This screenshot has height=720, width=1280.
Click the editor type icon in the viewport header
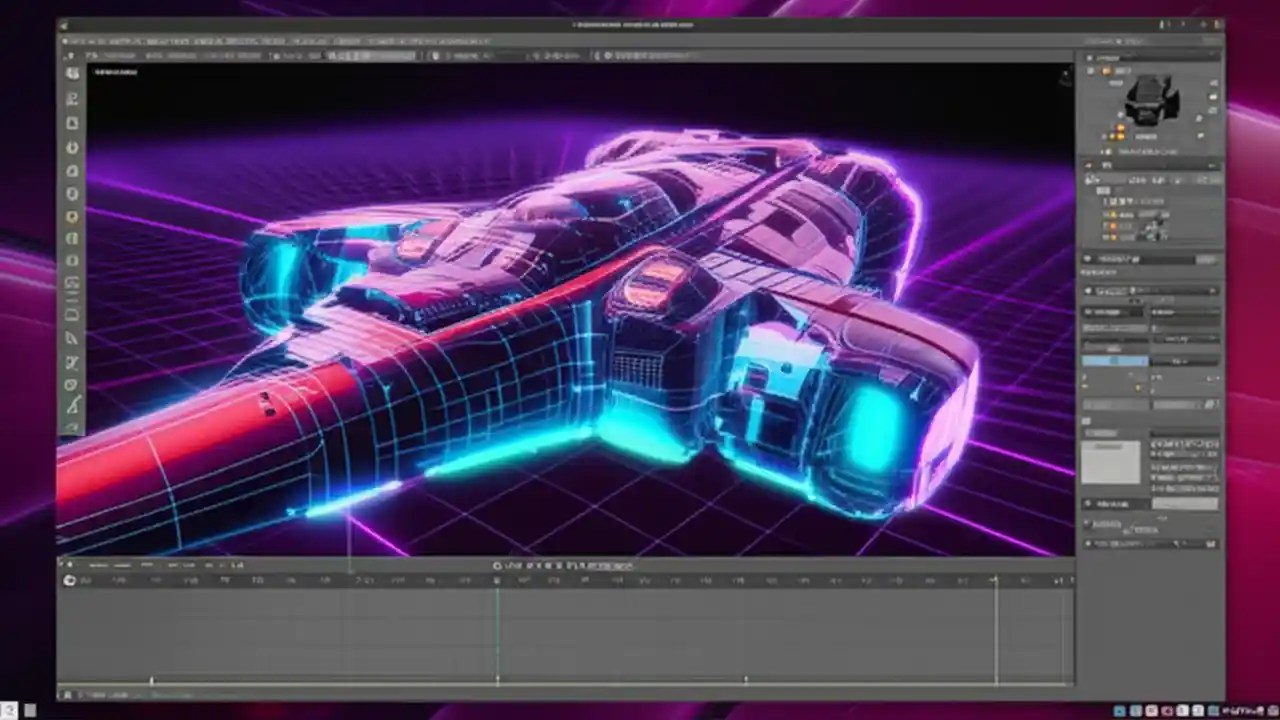68,56
